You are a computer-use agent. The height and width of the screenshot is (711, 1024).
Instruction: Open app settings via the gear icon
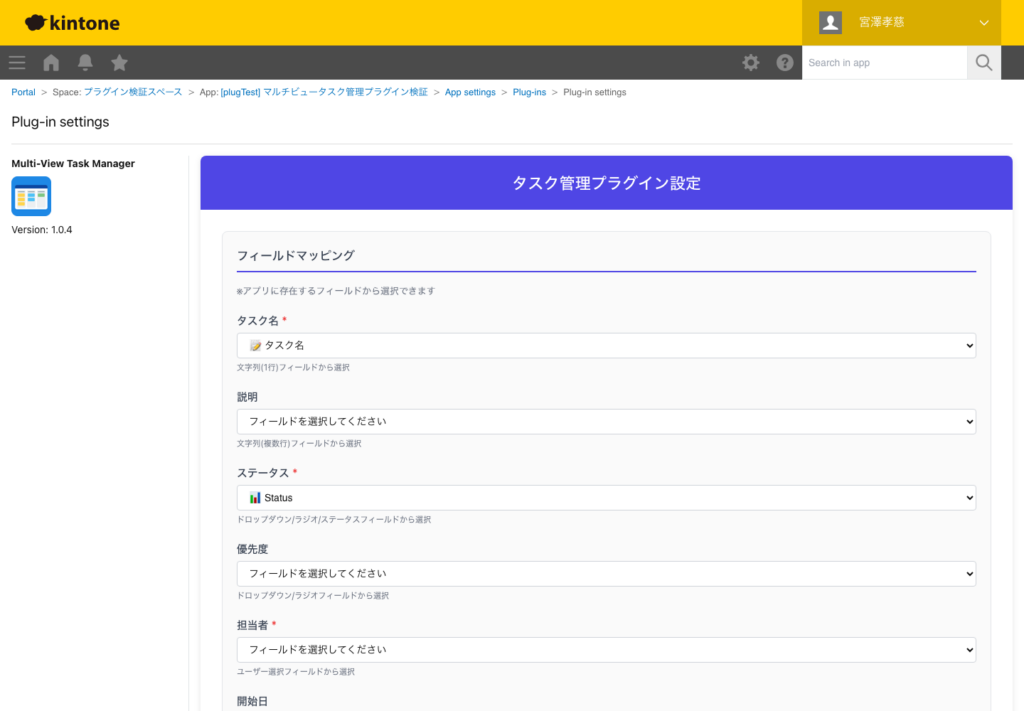750,62
